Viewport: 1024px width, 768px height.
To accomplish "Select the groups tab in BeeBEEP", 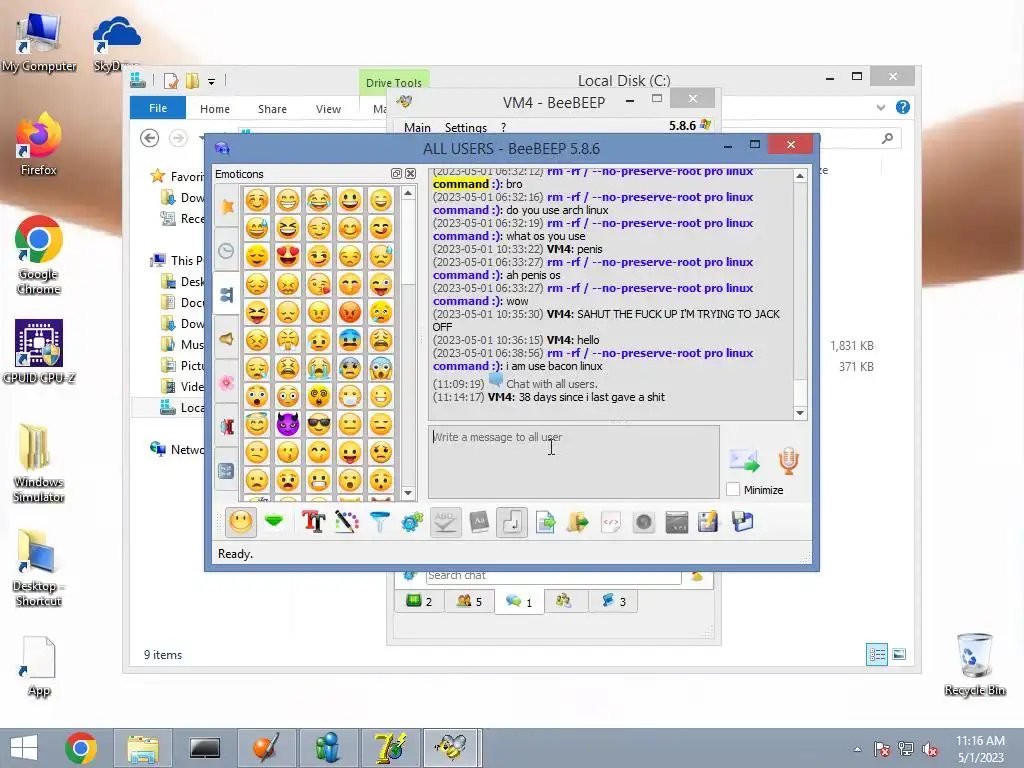I will (x=564, y=601).
